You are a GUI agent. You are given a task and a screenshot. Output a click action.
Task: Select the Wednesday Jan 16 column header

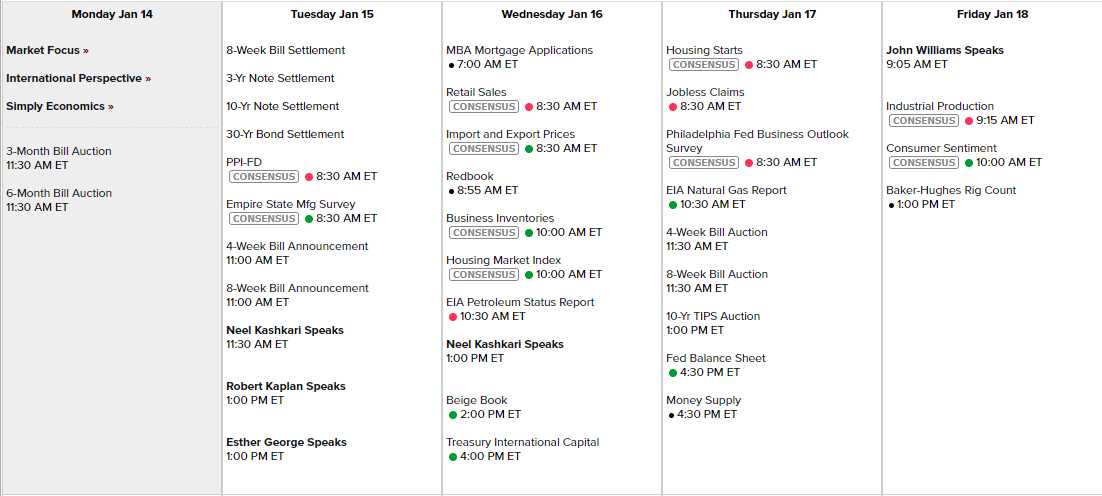tap(551, 14)
